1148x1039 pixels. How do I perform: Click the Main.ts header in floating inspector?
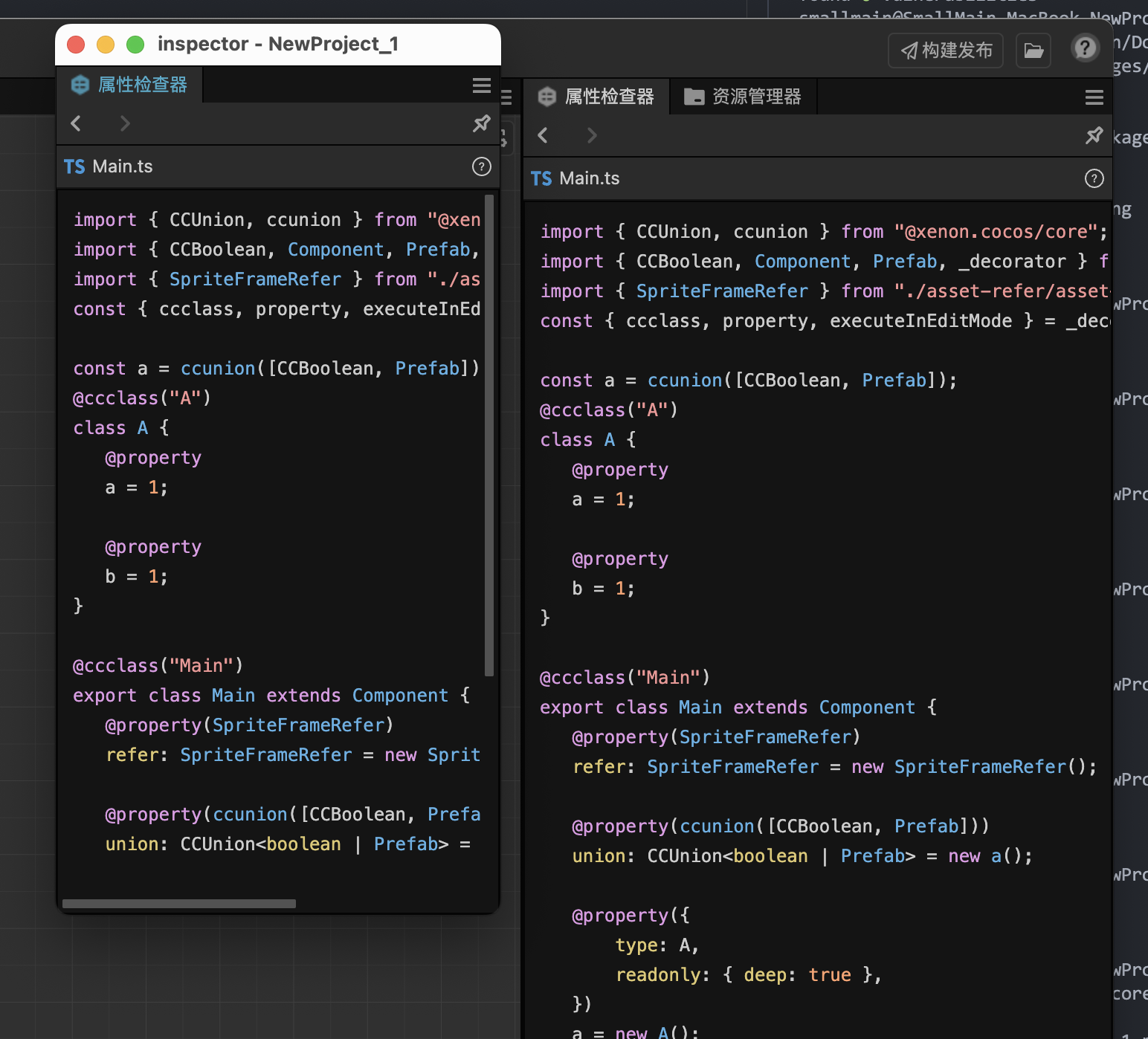(278, 166)
